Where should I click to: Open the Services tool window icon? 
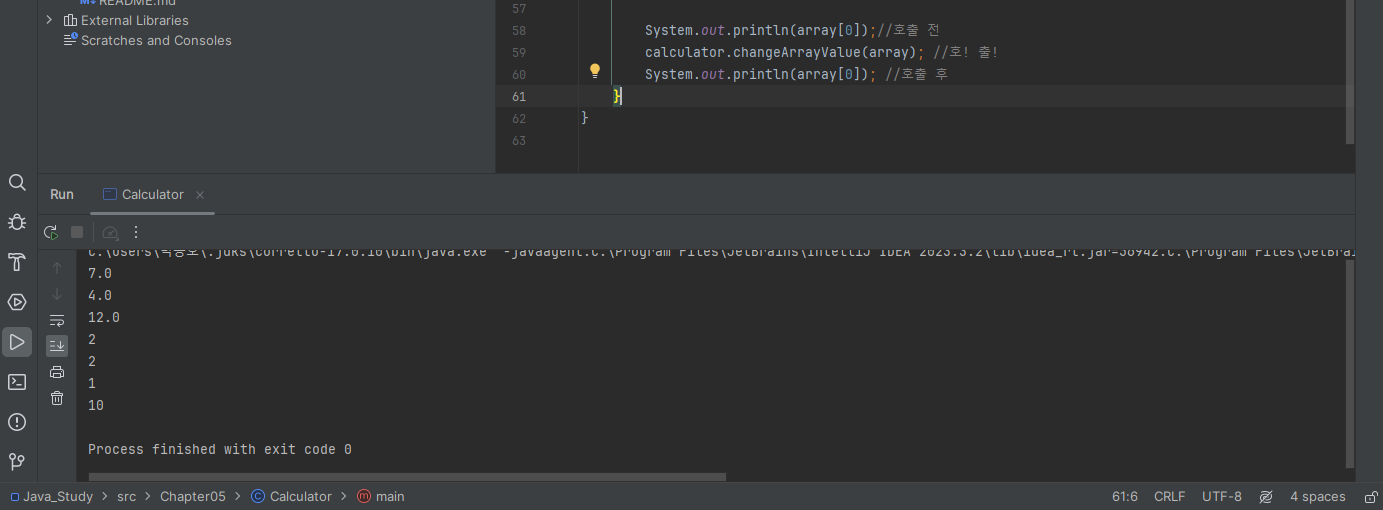coord(17,302)
